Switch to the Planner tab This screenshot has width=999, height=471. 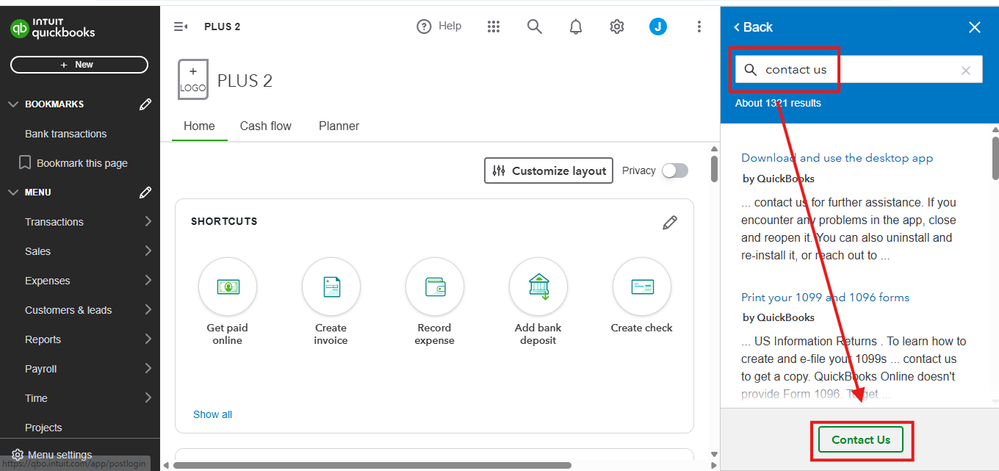339,126
